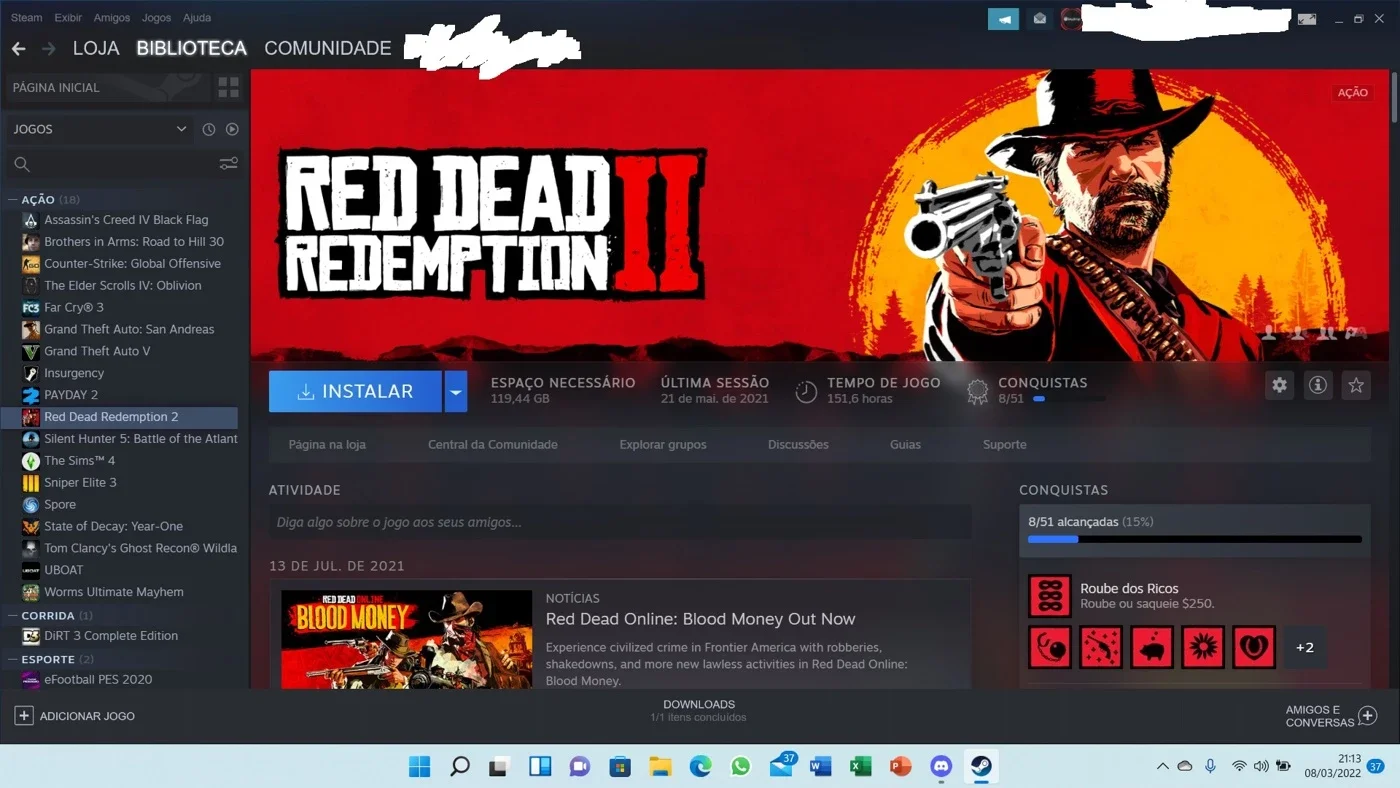Collapse the ESPORTE category
This screenshot has height=788, width=1400.
coord(13,660)
